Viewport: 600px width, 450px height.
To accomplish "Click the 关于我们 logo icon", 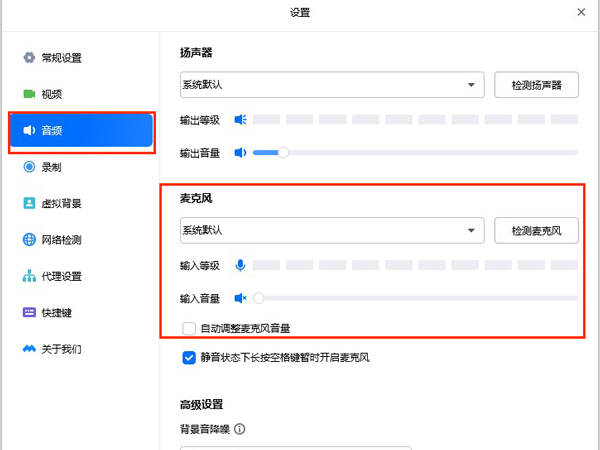I will click(x=29, y=350).
